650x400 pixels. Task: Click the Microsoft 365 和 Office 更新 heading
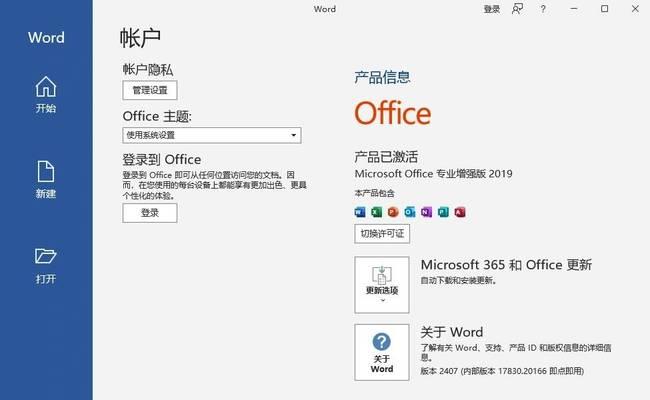(506, 265)
